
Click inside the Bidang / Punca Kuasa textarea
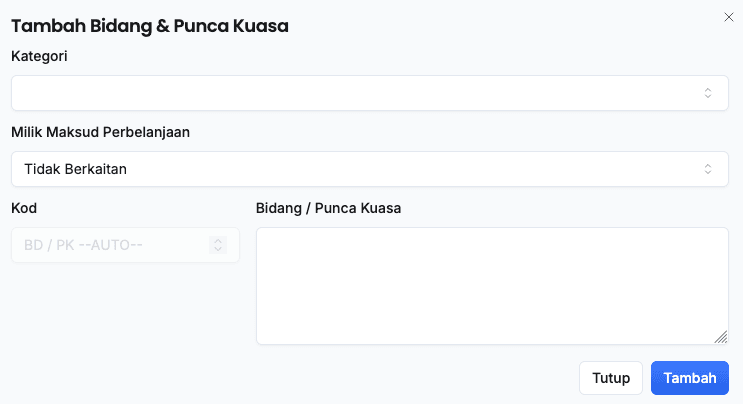pos(492,286)
